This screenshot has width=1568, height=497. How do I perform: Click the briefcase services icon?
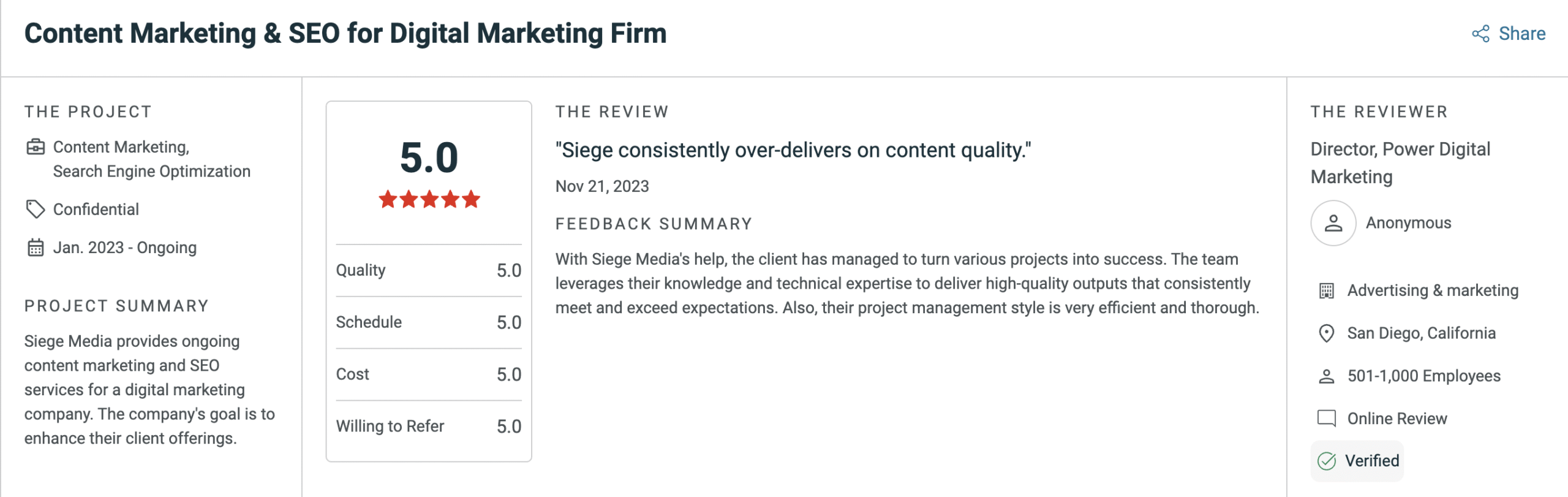(x=36, y=147)
